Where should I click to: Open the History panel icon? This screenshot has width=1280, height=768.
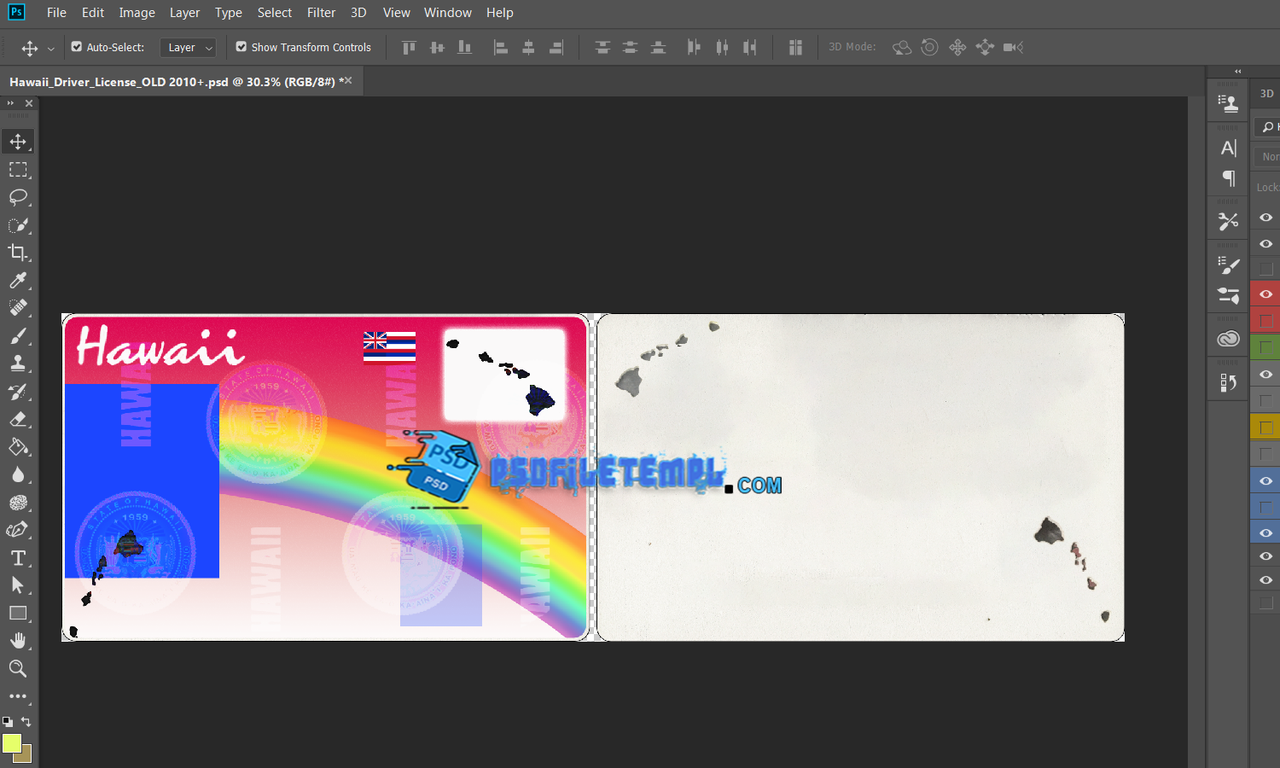click(x=1228, y=382)
